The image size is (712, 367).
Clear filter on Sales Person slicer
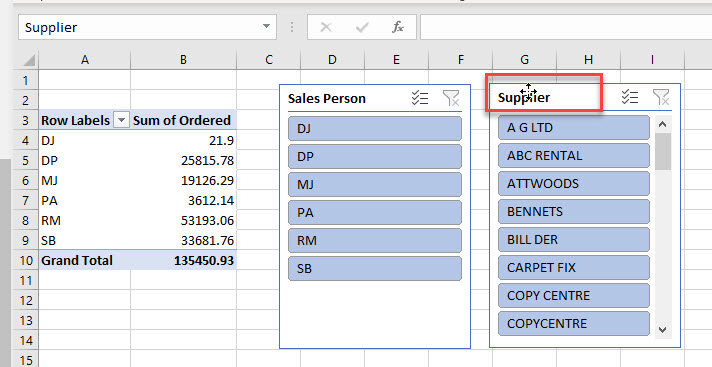[x=451, y=98]
